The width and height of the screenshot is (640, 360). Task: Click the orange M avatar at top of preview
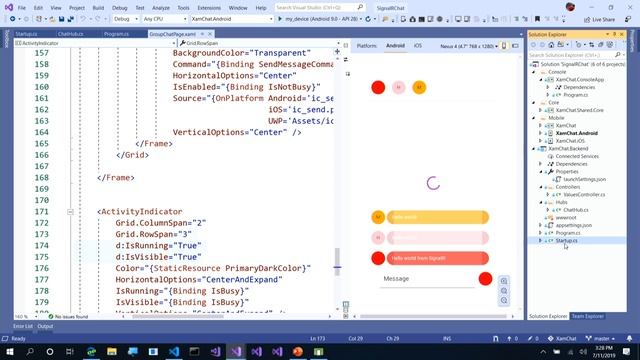coord(419,87)
